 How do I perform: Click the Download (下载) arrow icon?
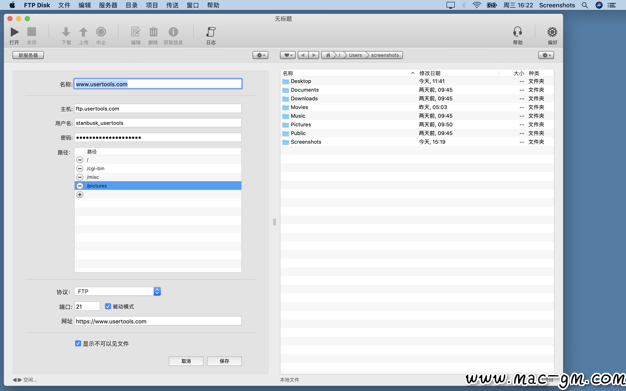coord(66,32)
